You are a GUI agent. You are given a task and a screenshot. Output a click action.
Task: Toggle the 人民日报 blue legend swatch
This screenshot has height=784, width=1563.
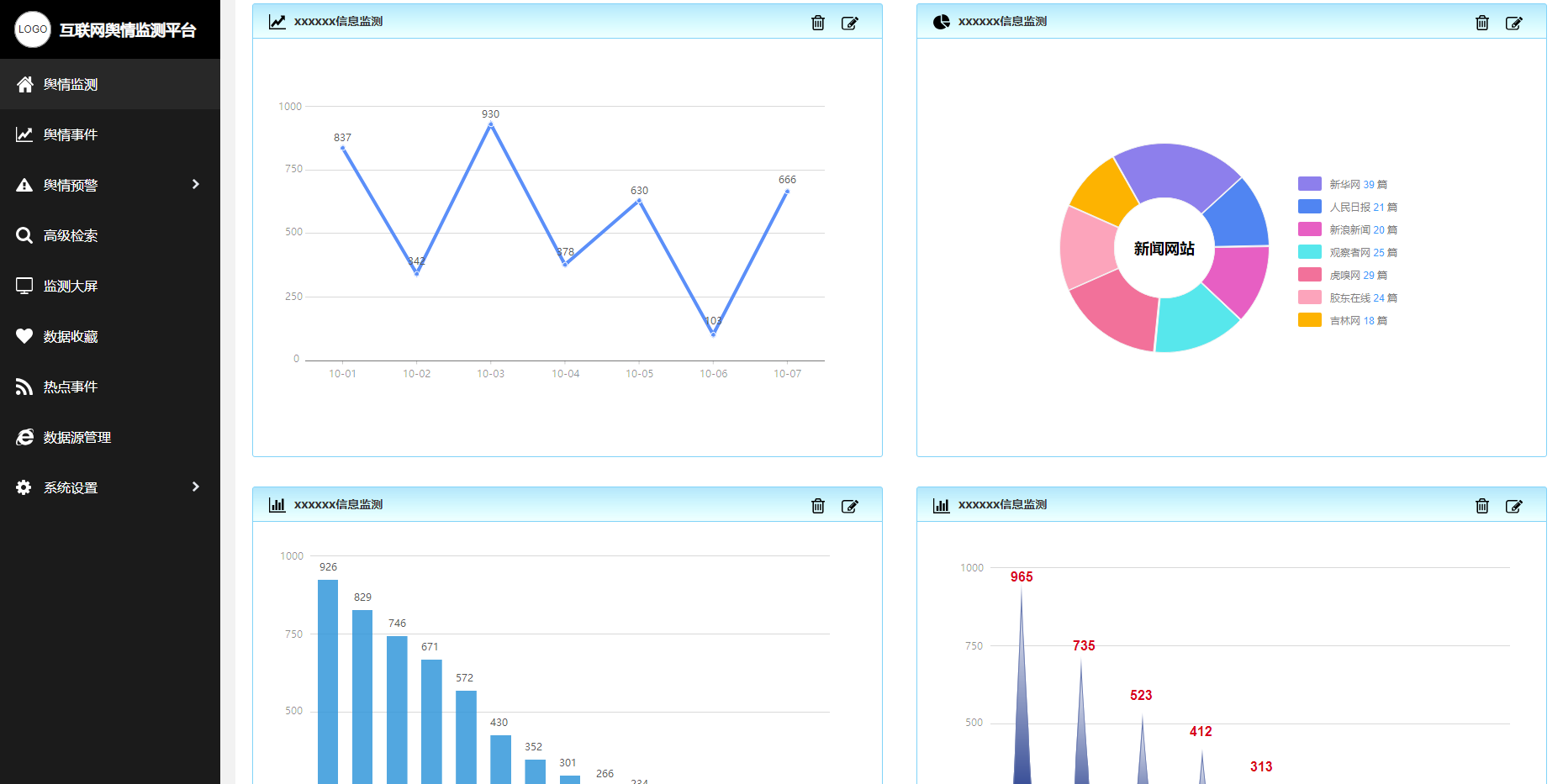1310,207
